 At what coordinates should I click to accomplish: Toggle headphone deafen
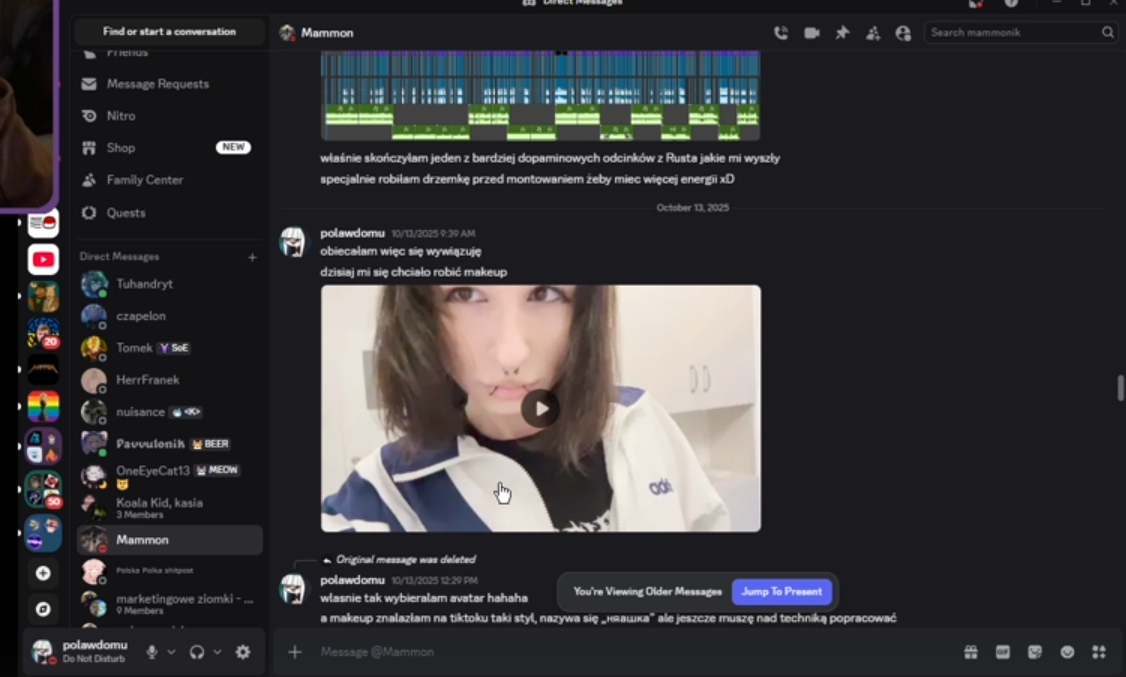(197, 652)
